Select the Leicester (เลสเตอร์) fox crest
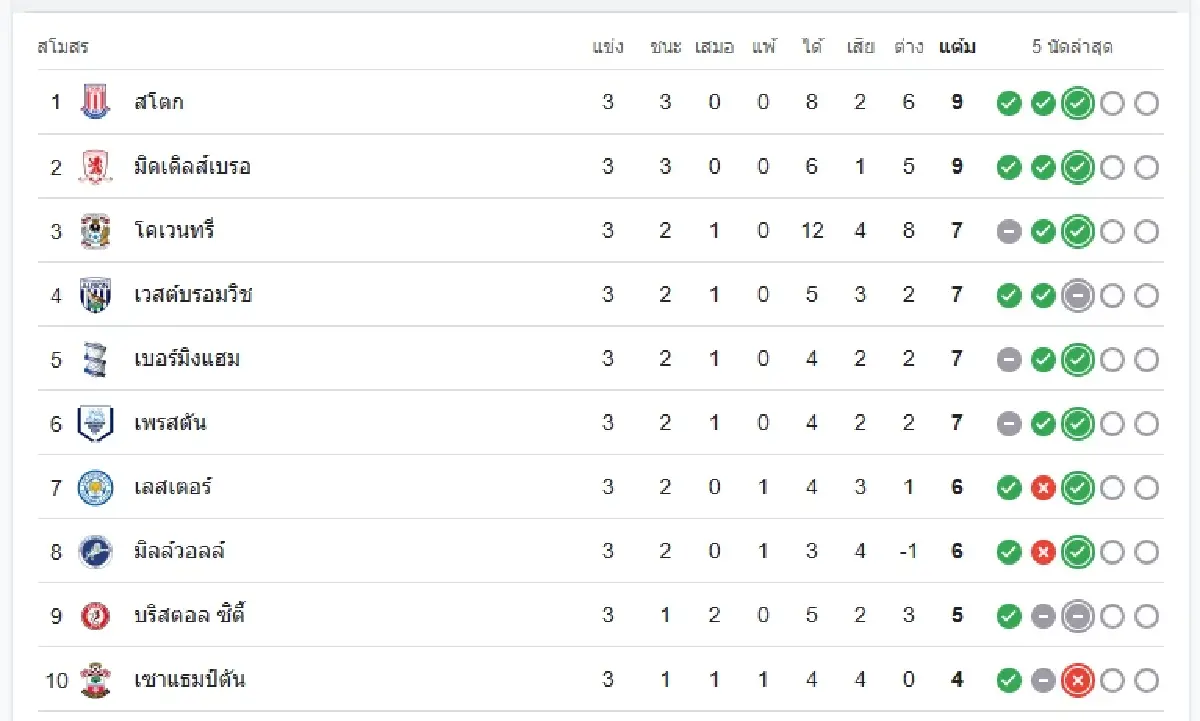The image size is (1200, 721). [x=94, y=488]
